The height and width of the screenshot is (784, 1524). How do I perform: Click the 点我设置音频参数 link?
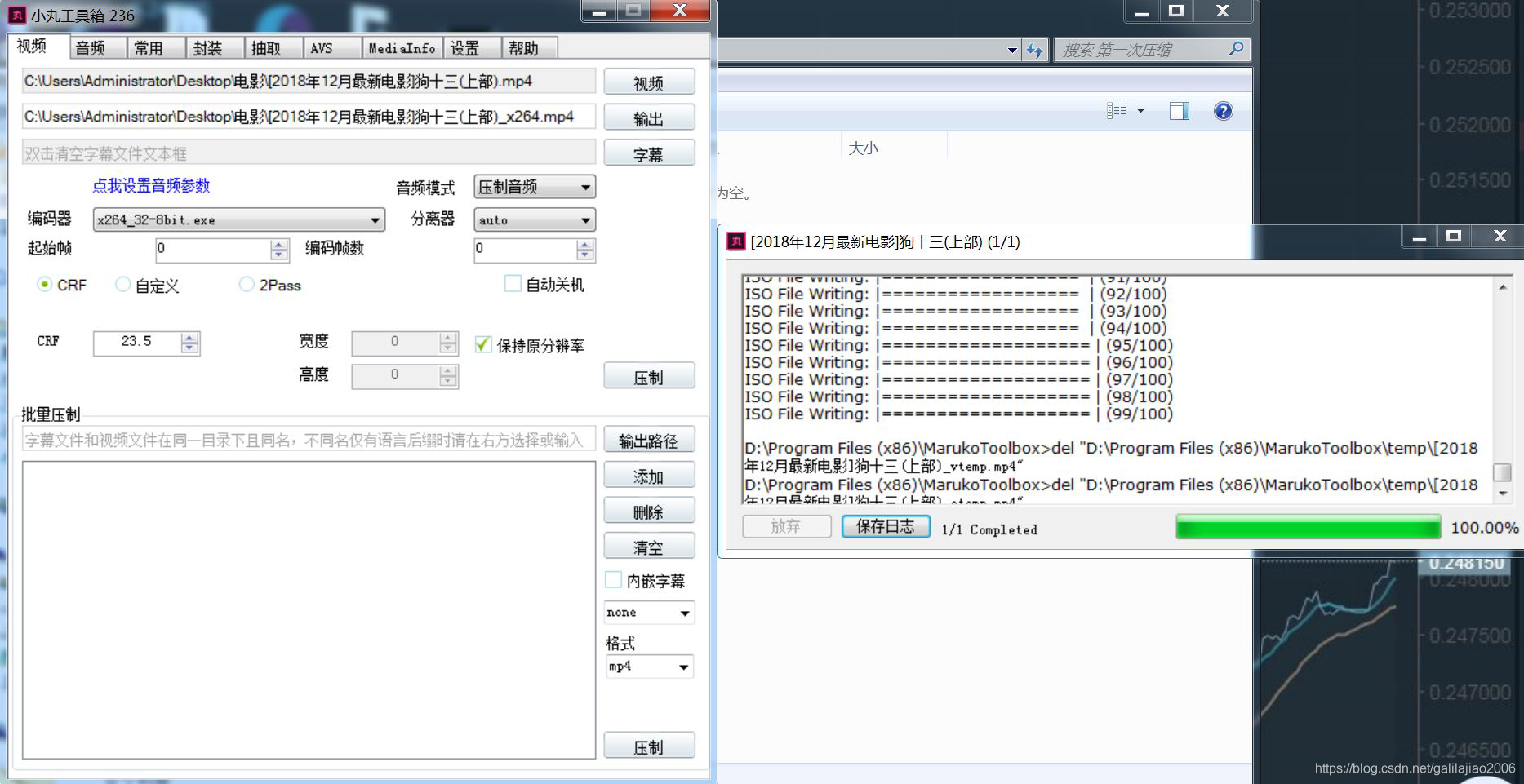[x=151, y=186]
